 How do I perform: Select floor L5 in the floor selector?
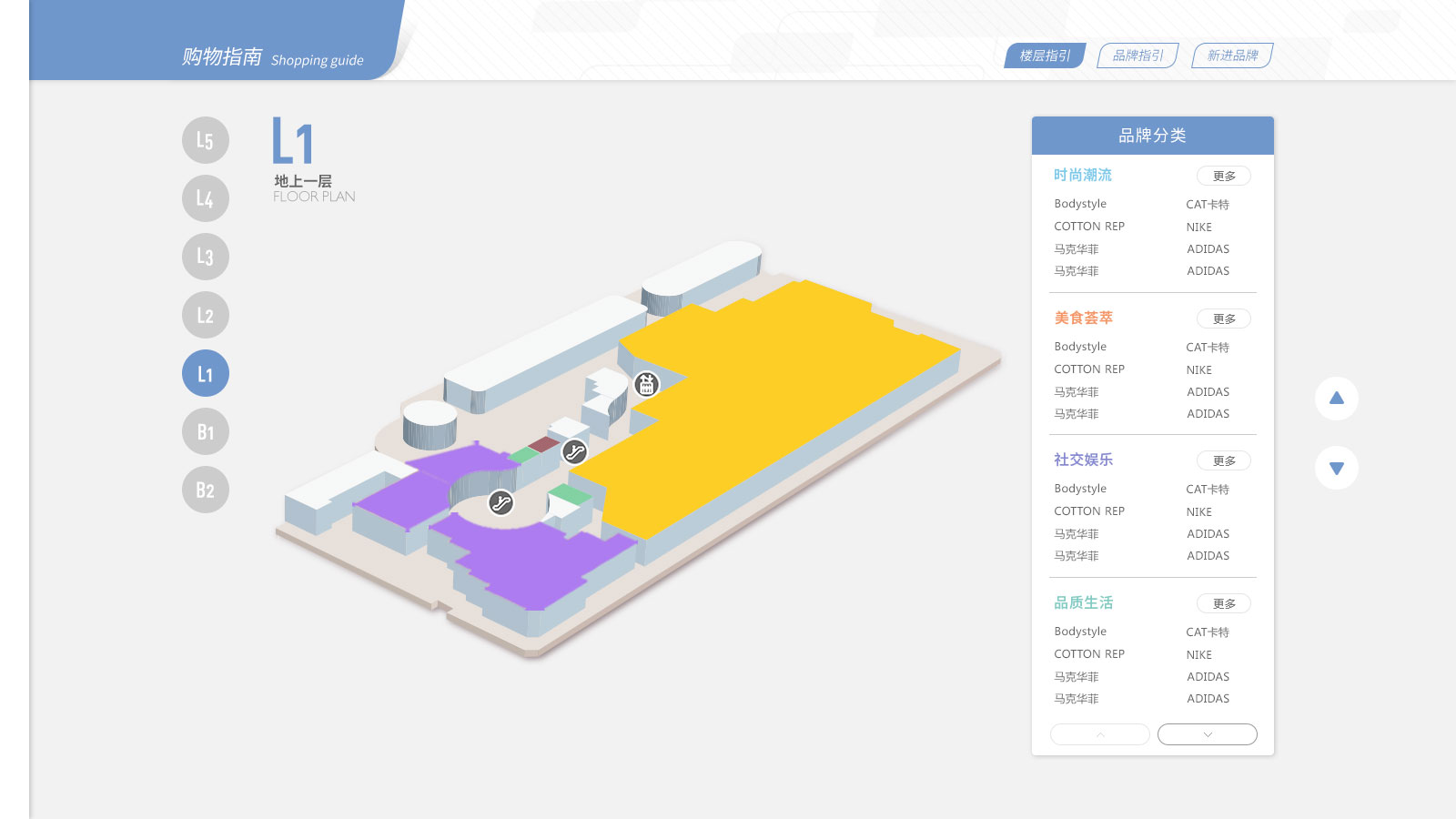click(x=206, y=140)
